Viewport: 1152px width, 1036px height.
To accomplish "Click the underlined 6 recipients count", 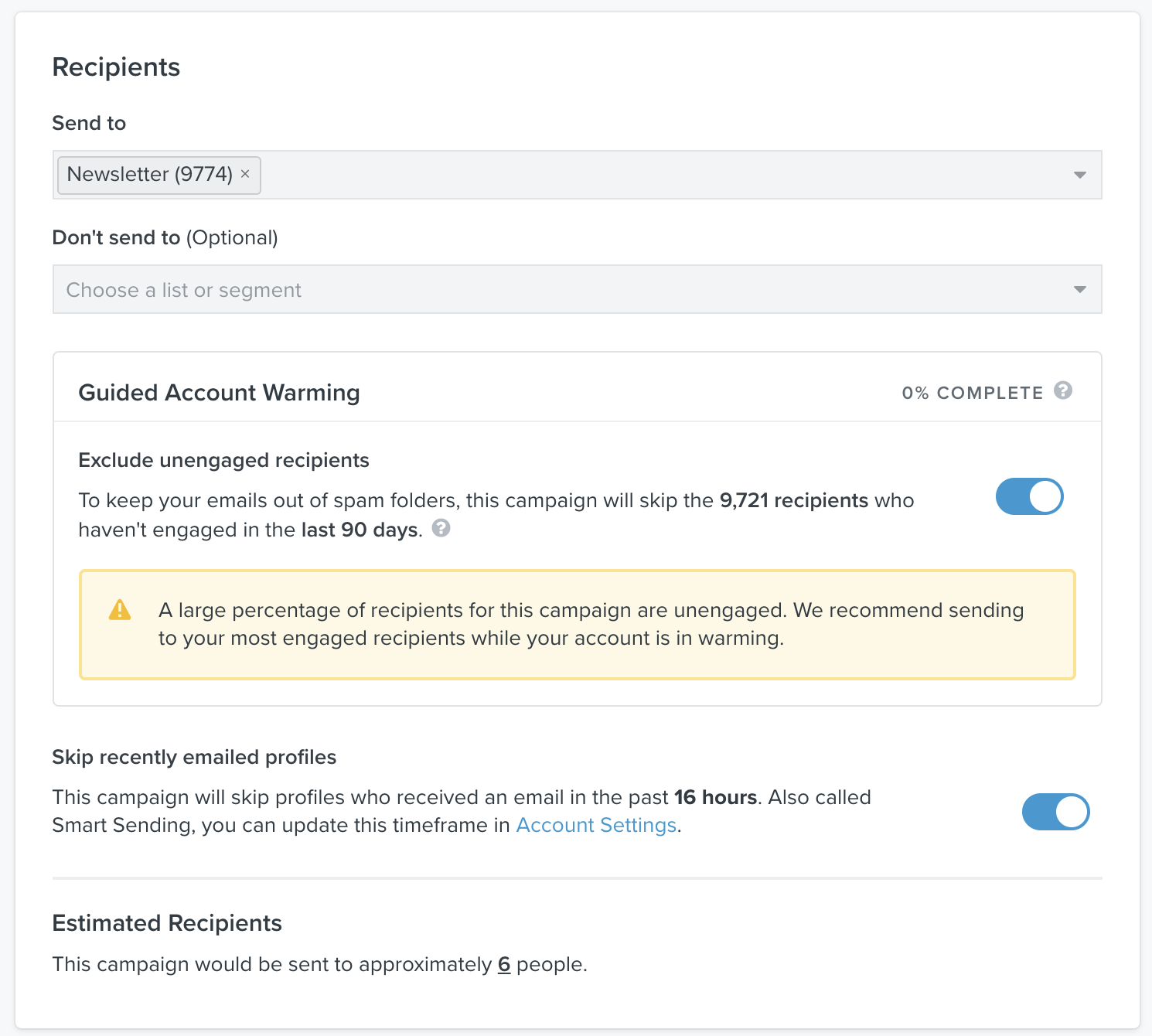I will coord(504,964).
